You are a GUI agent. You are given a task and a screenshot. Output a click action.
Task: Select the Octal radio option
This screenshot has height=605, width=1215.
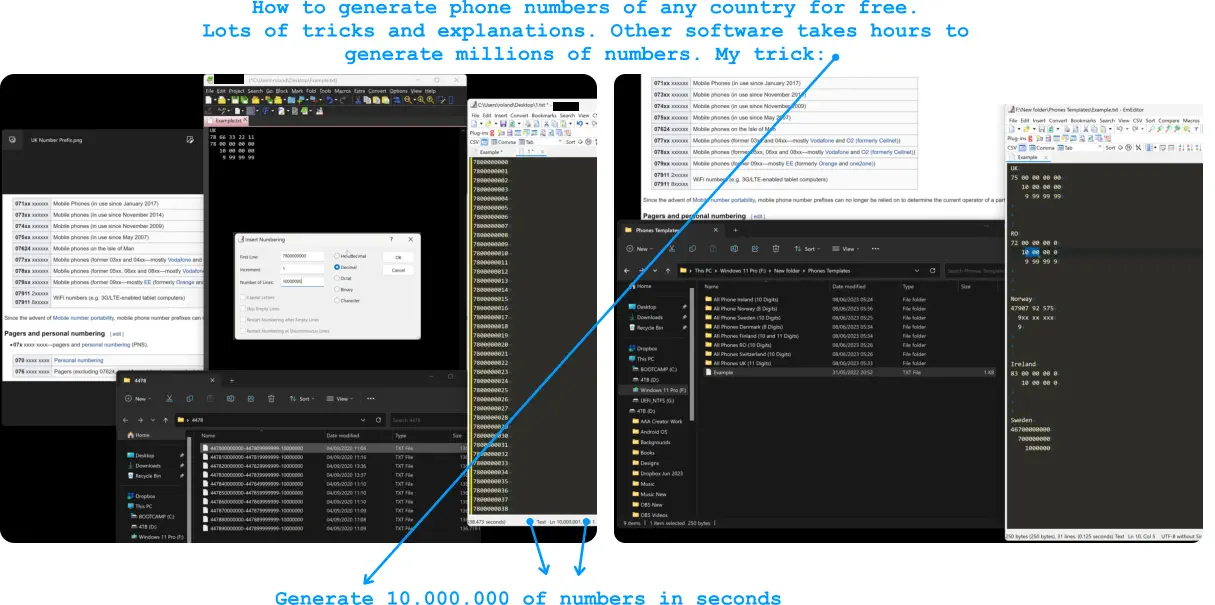click(x=337, y=278)
